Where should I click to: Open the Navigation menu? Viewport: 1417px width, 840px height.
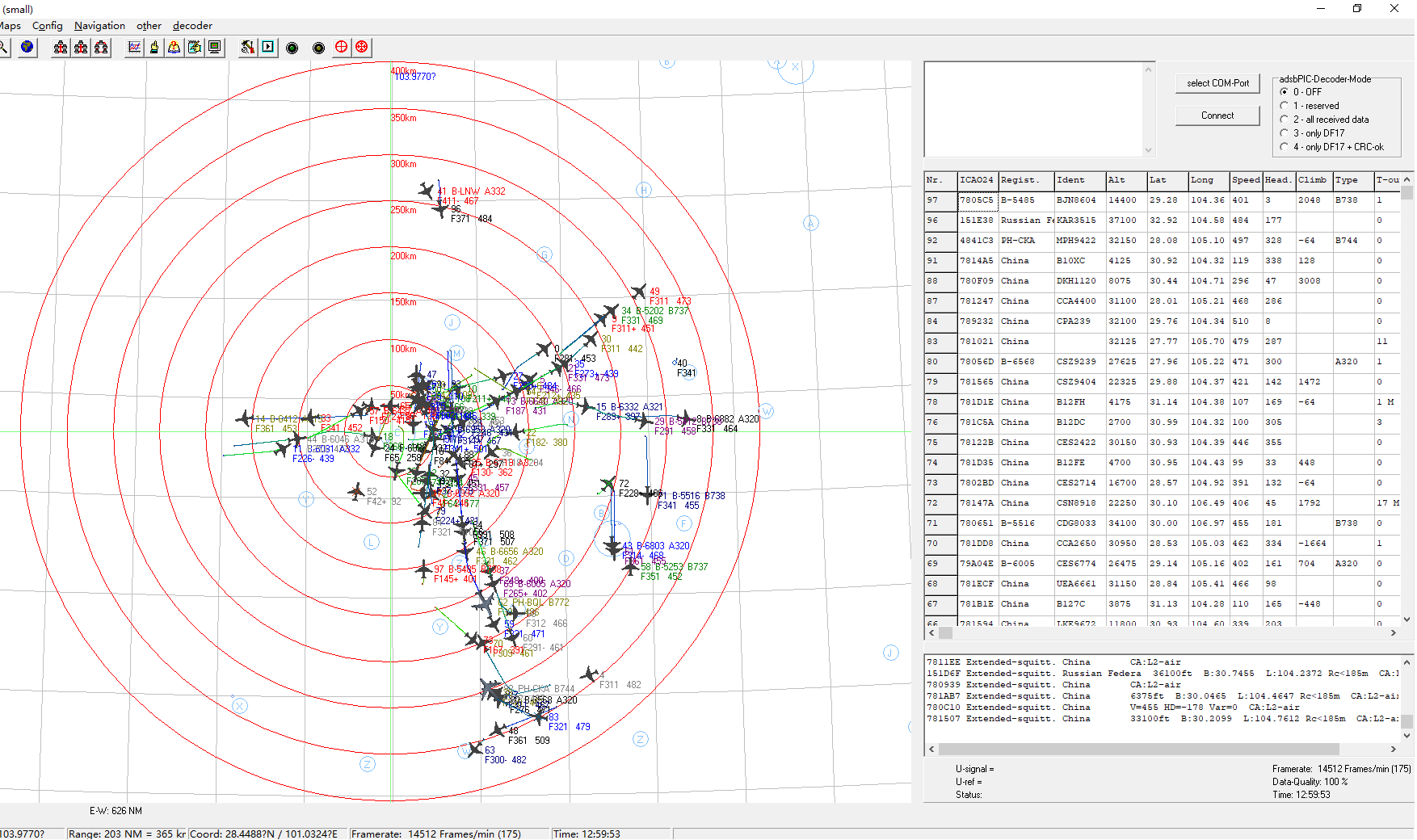(x=99, y=26)
